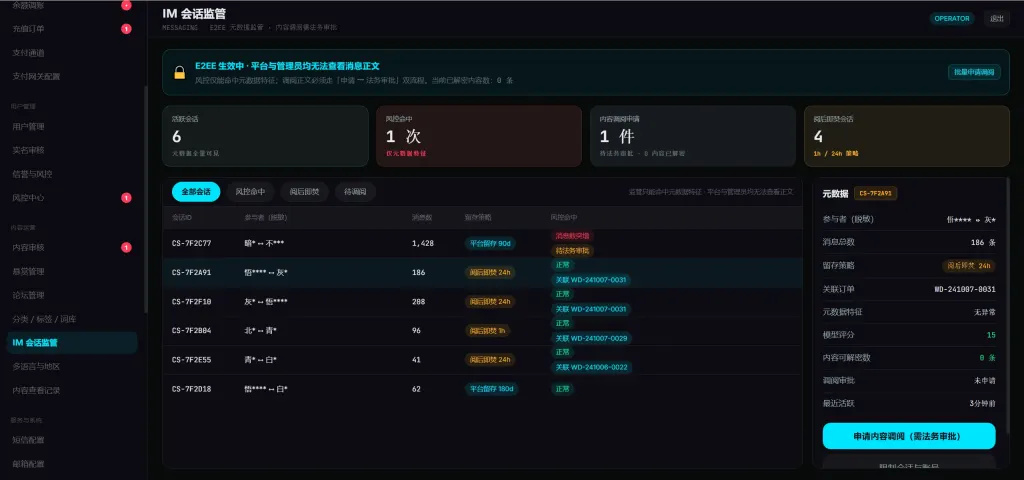
Task: Select the 全部会话 filter tab
Action: tap(196, 192)
